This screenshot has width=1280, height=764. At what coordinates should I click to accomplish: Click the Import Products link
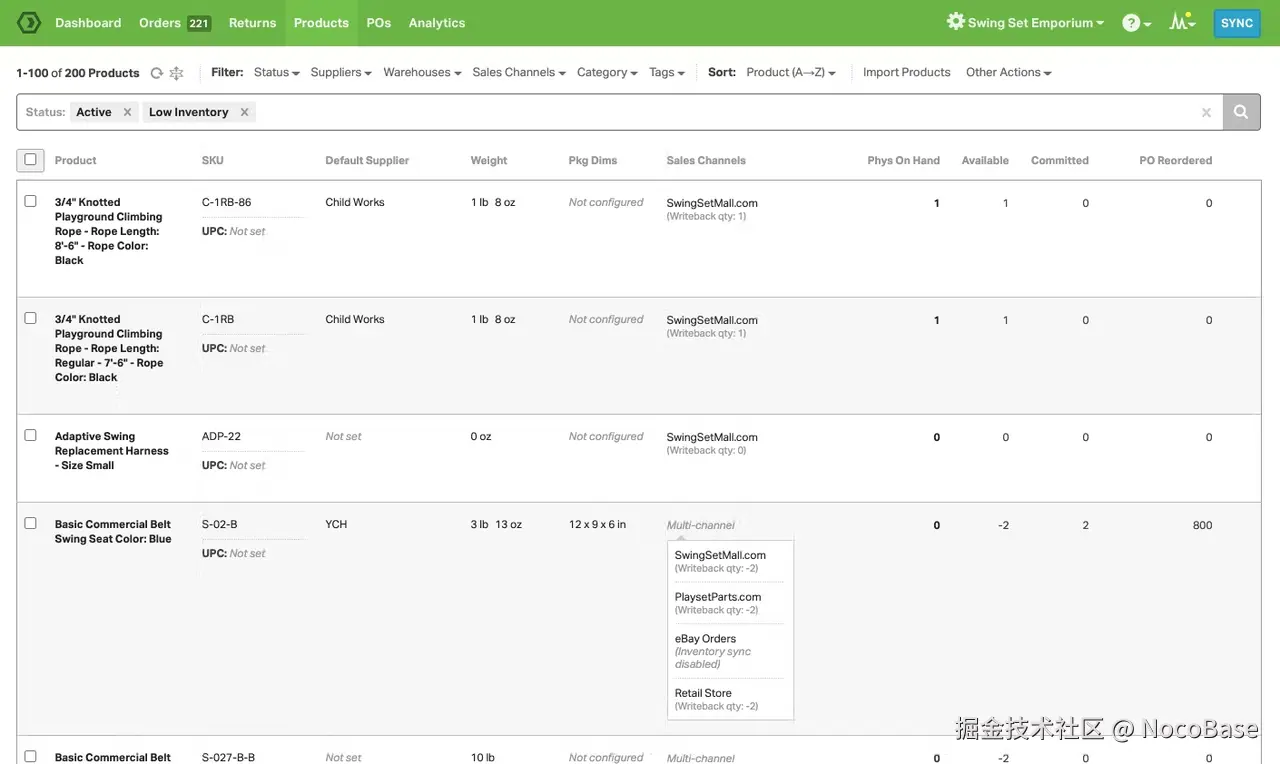(906, 72)
